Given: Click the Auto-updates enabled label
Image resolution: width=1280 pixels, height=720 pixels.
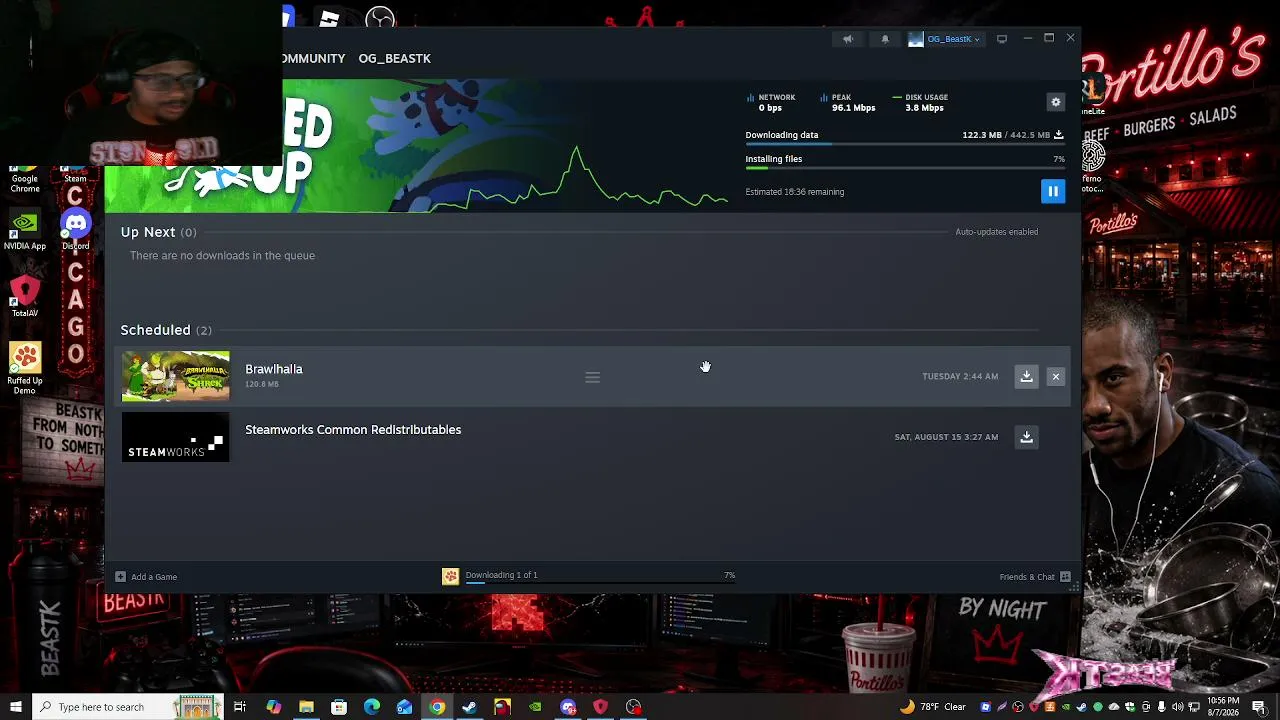Looking at the screenshot, I should 996,232.
